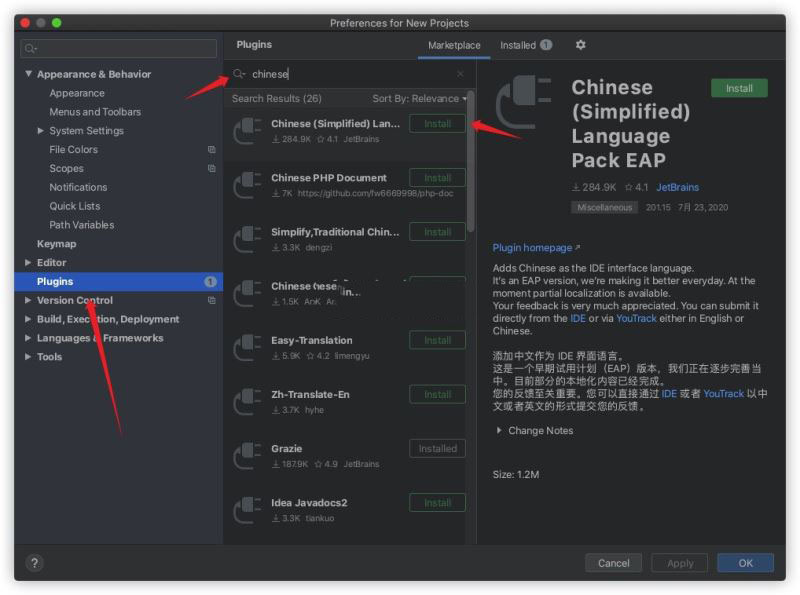Screen dimensions: 800x595
Task: Install Chinese (Simplified) Language Pack from list
Action: tap(437, 123)
